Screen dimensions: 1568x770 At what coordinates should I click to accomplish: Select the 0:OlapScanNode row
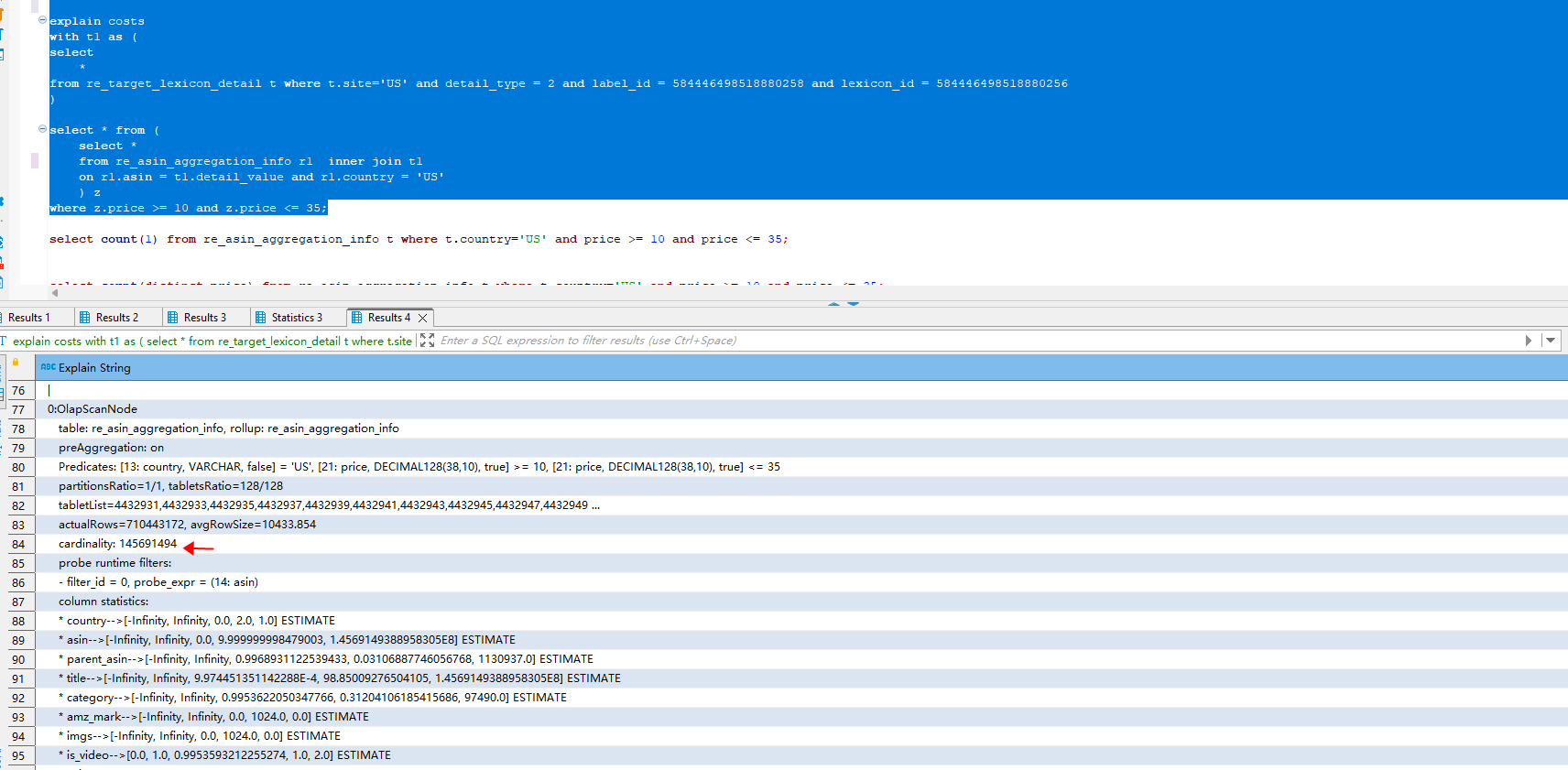click(x=93, y=409)
